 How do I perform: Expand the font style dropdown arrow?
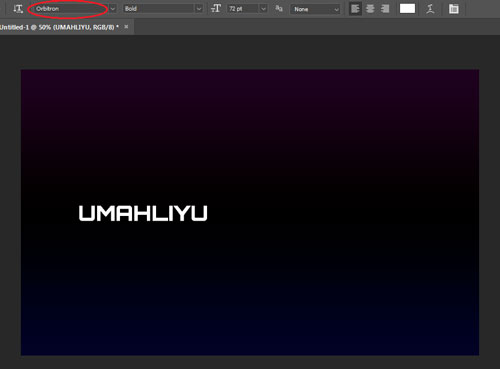tap(199, 9)
